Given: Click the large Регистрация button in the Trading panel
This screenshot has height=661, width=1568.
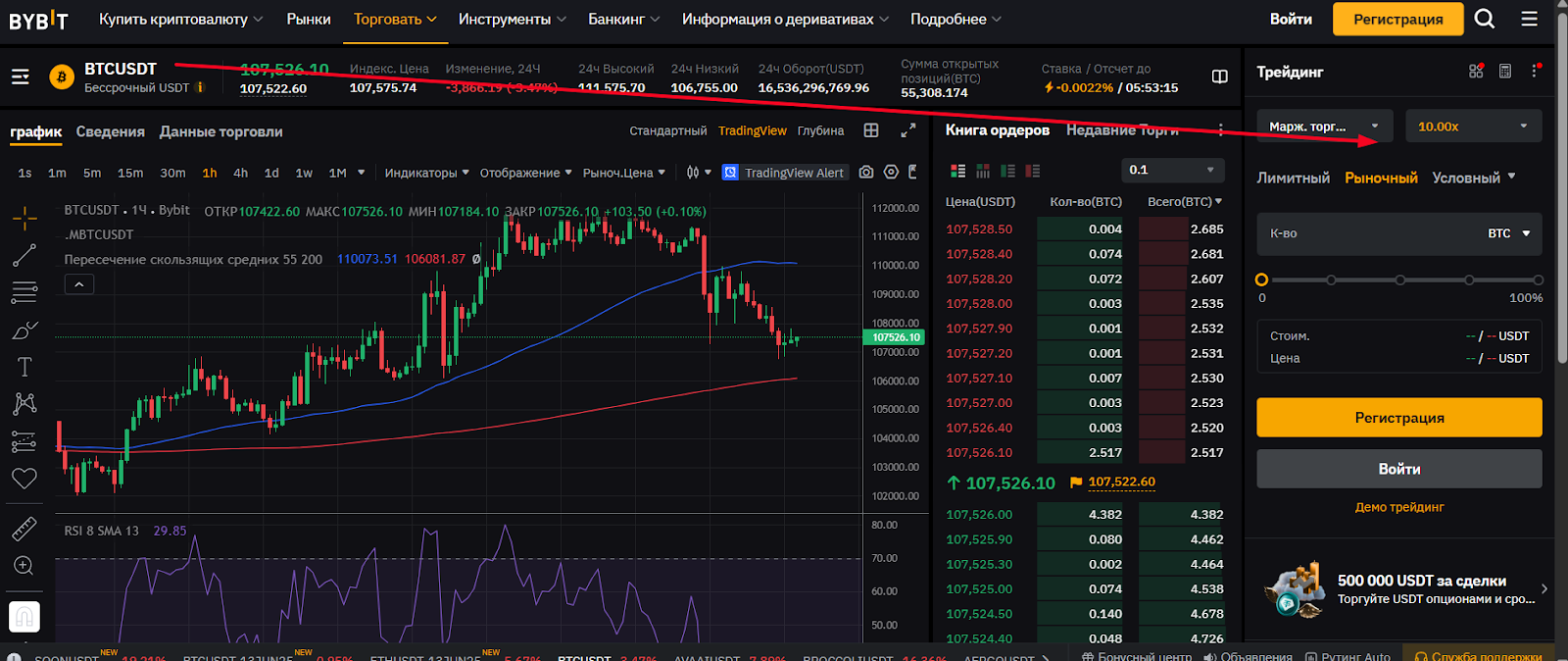Looking at the screenshot, I should click(x=1399, y=418).
